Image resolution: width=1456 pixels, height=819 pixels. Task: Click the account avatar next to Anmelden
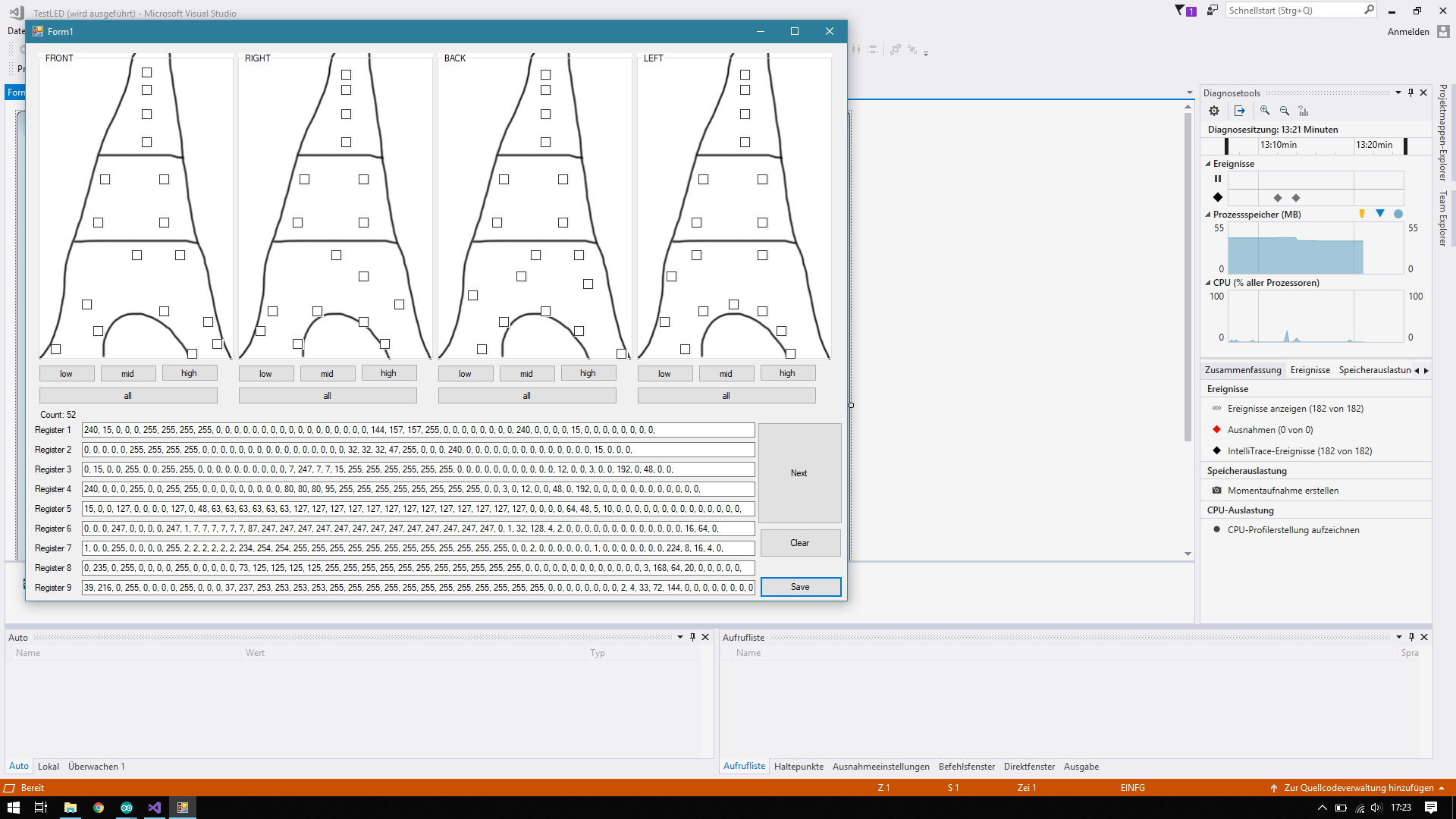coord(1443,31)
